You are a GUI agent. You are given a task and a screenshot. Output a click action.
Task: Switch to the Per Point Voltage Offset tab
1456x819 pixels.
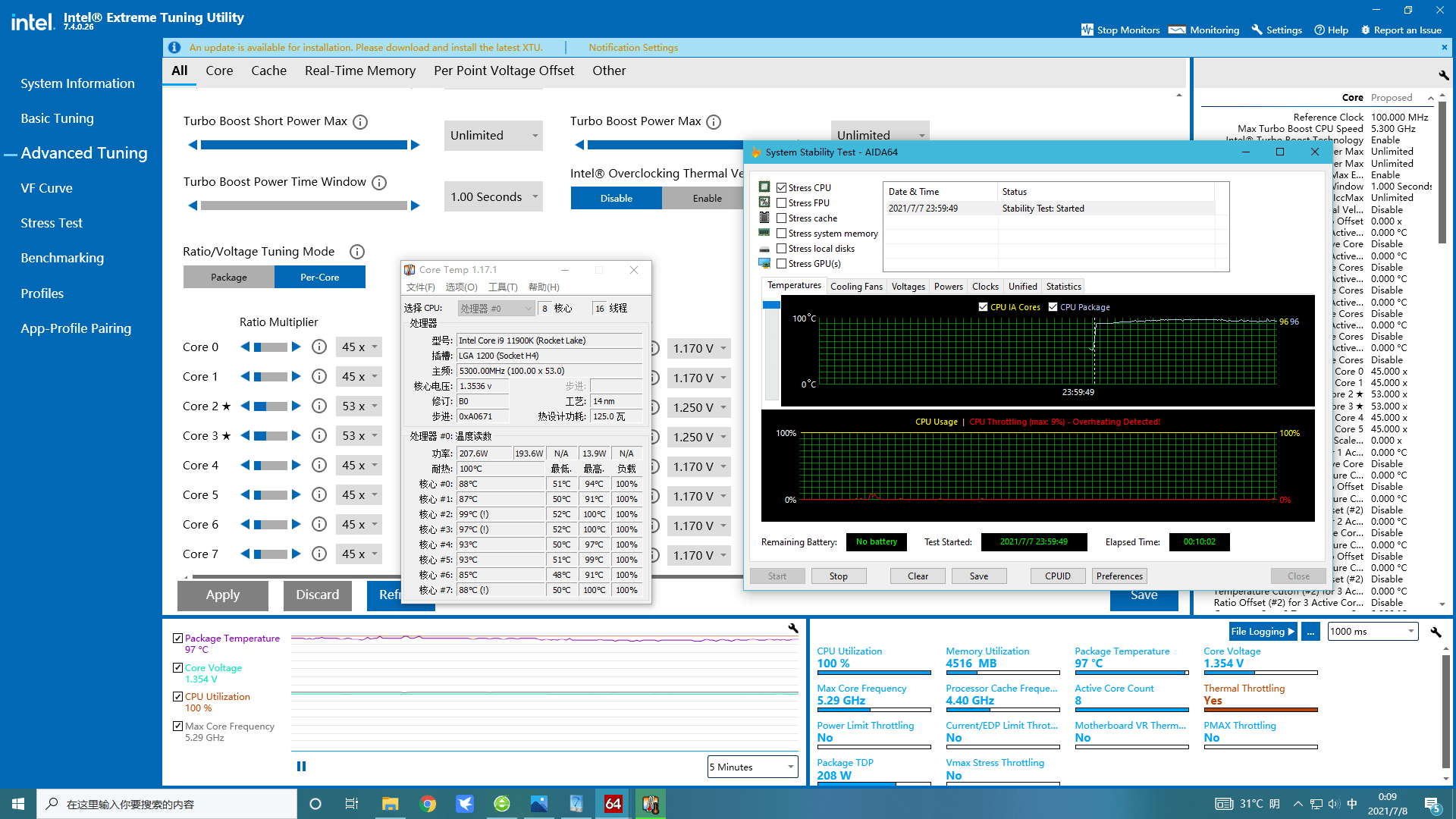(x=504, y=71)
